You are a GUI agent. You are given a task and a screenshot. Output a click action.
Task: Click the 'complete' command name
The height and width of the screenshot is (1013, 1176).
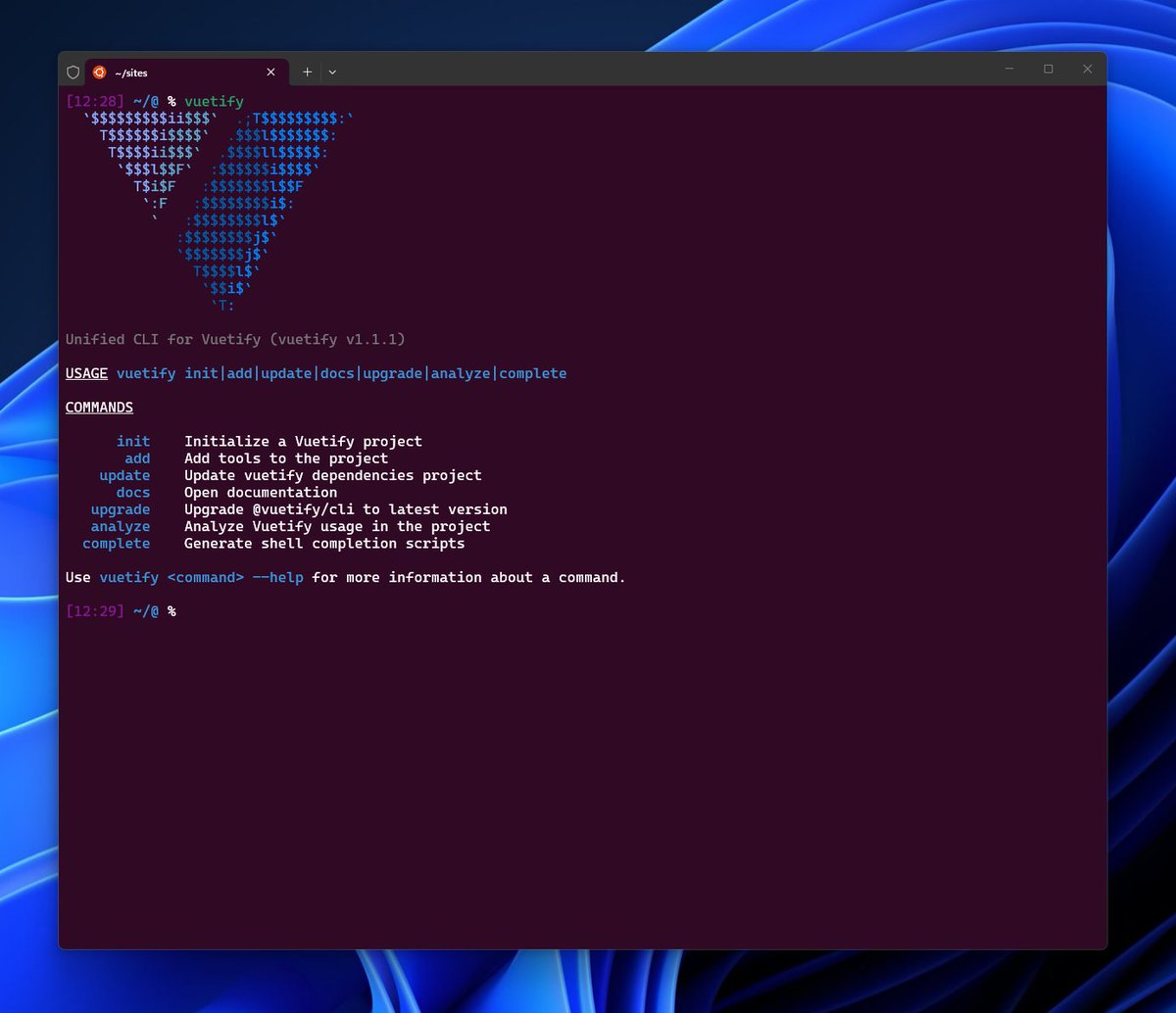click(117, 543)
